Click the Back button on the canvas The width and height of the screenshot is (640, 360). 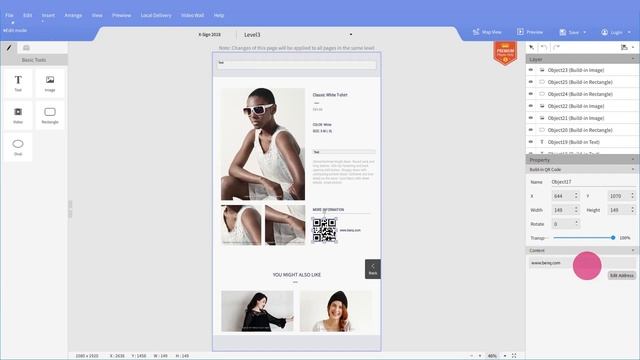coord(373,269)
